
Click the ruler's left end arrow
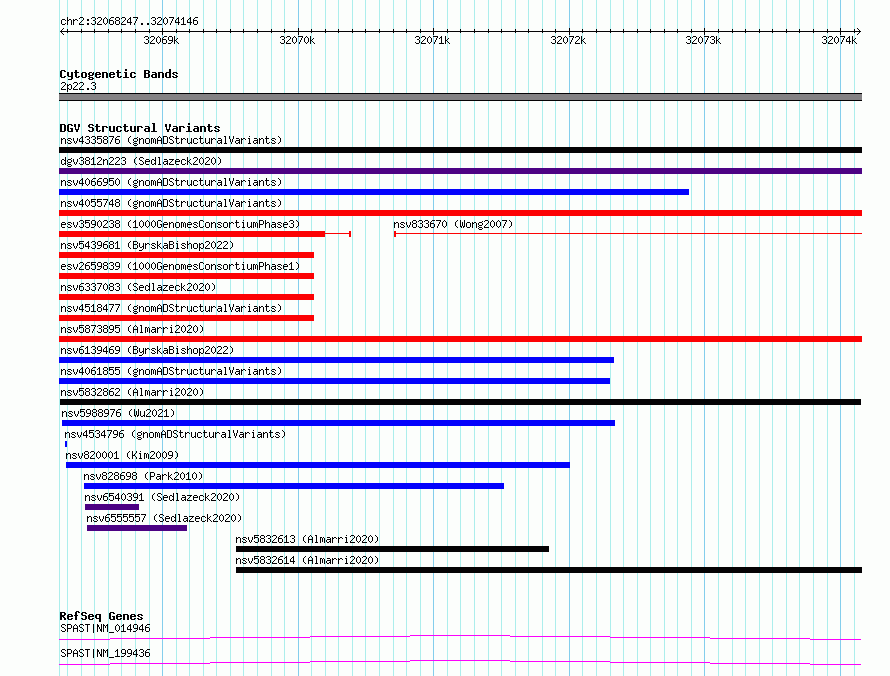click(x=62, y=32)
